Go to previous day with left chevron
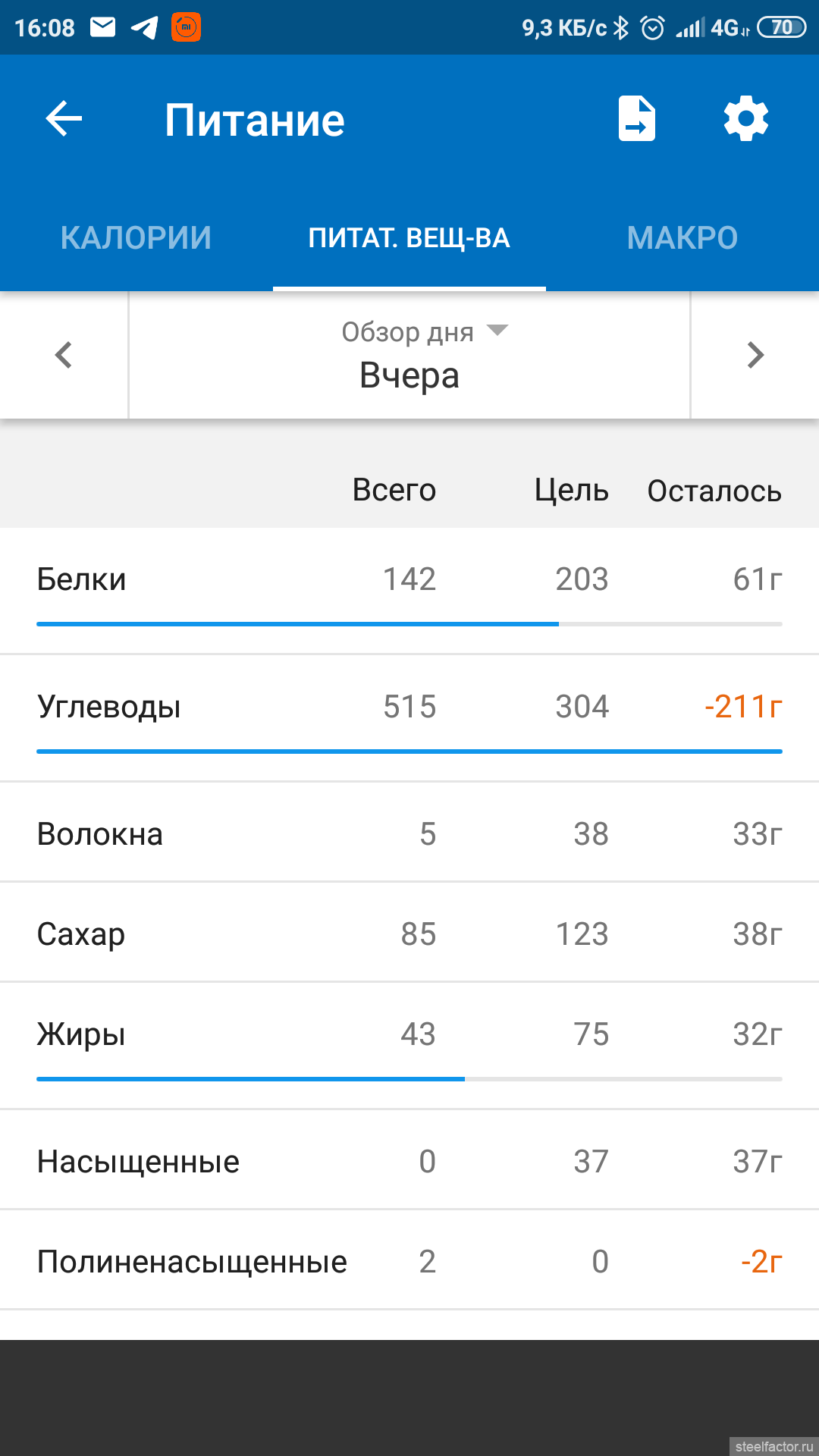The height and width of the screenshot is (1456, 819). pyautogui.click(x=64, y=355)
